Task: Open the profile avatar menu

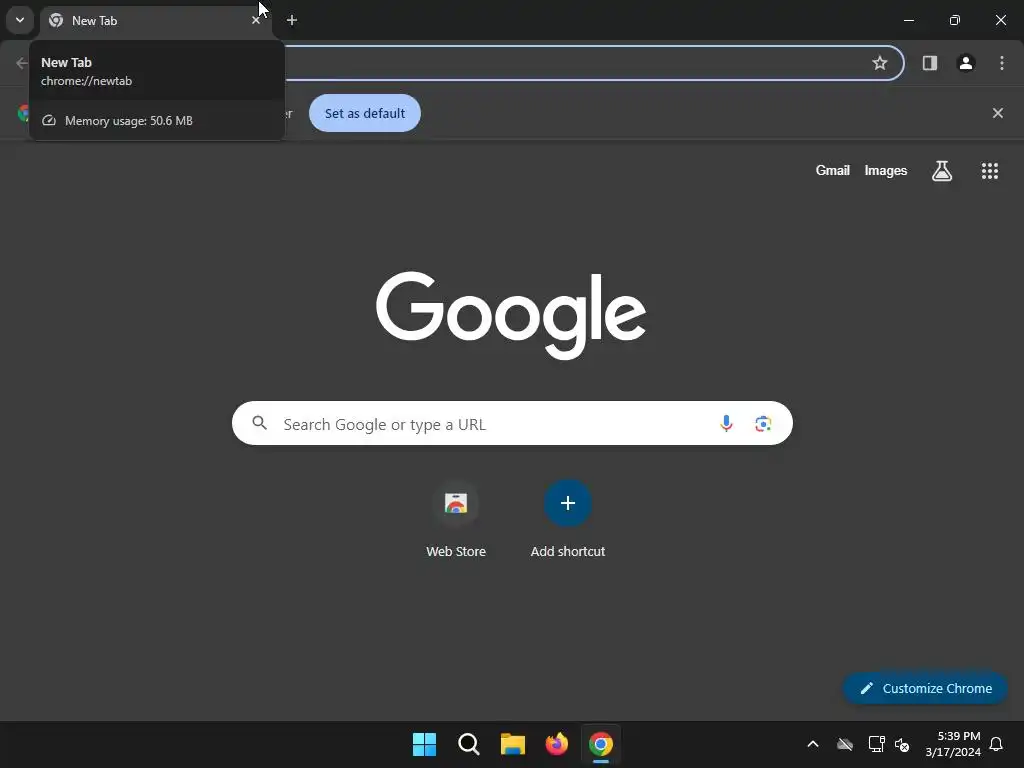Action: 966,63
